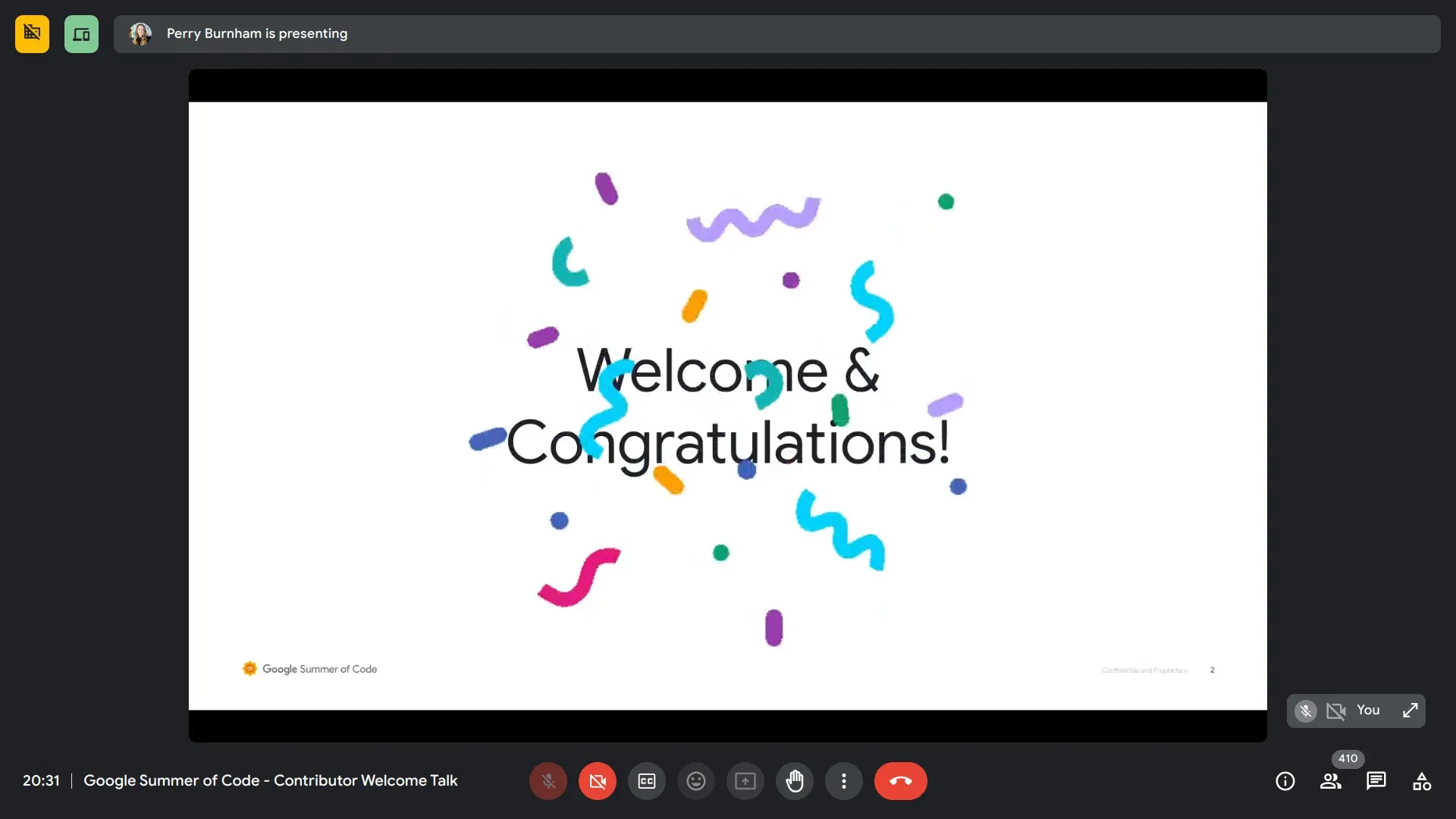This screenshot has height=819, width=1456.
Task: Click the 'Perry Burnham is presenting' banner
Action: point(257,34)
